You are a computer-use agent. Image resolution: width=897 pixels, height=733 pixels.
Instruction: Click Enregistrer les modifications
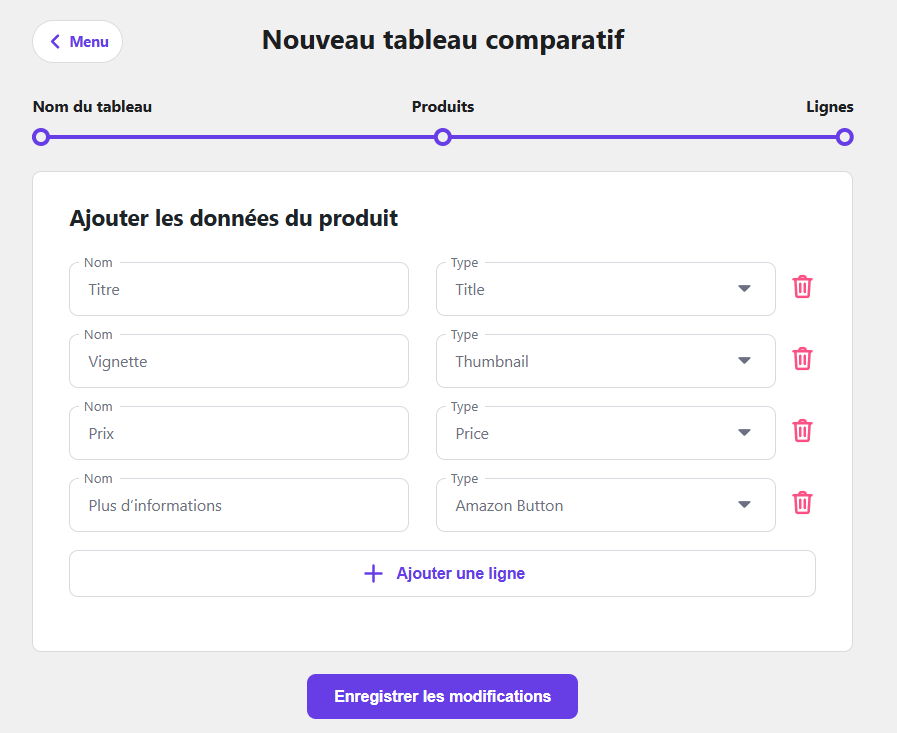click(442, 696)
